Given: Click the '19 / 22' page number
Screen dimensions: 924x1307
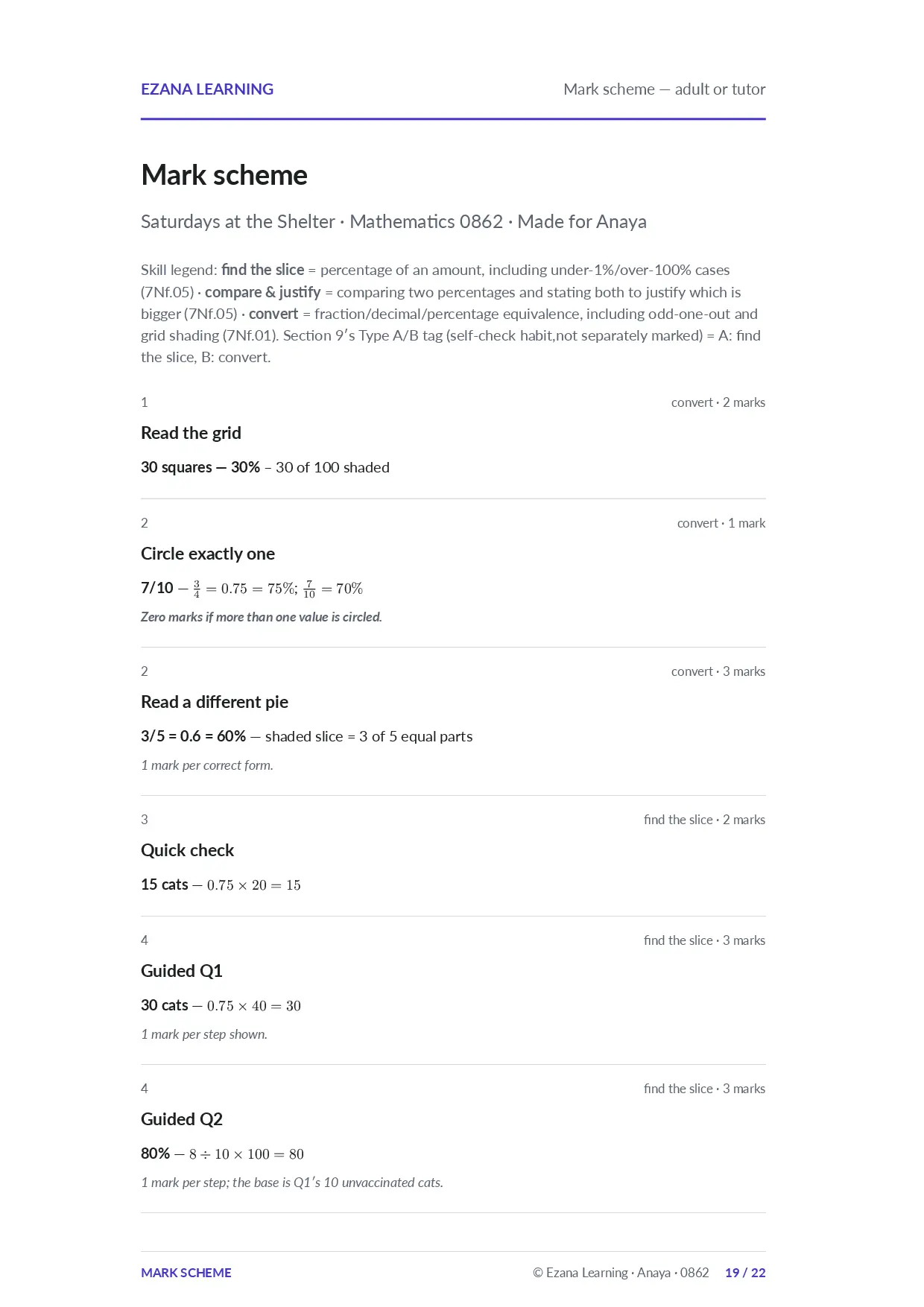Looking at the screenshot, I should pos(745,1273).
